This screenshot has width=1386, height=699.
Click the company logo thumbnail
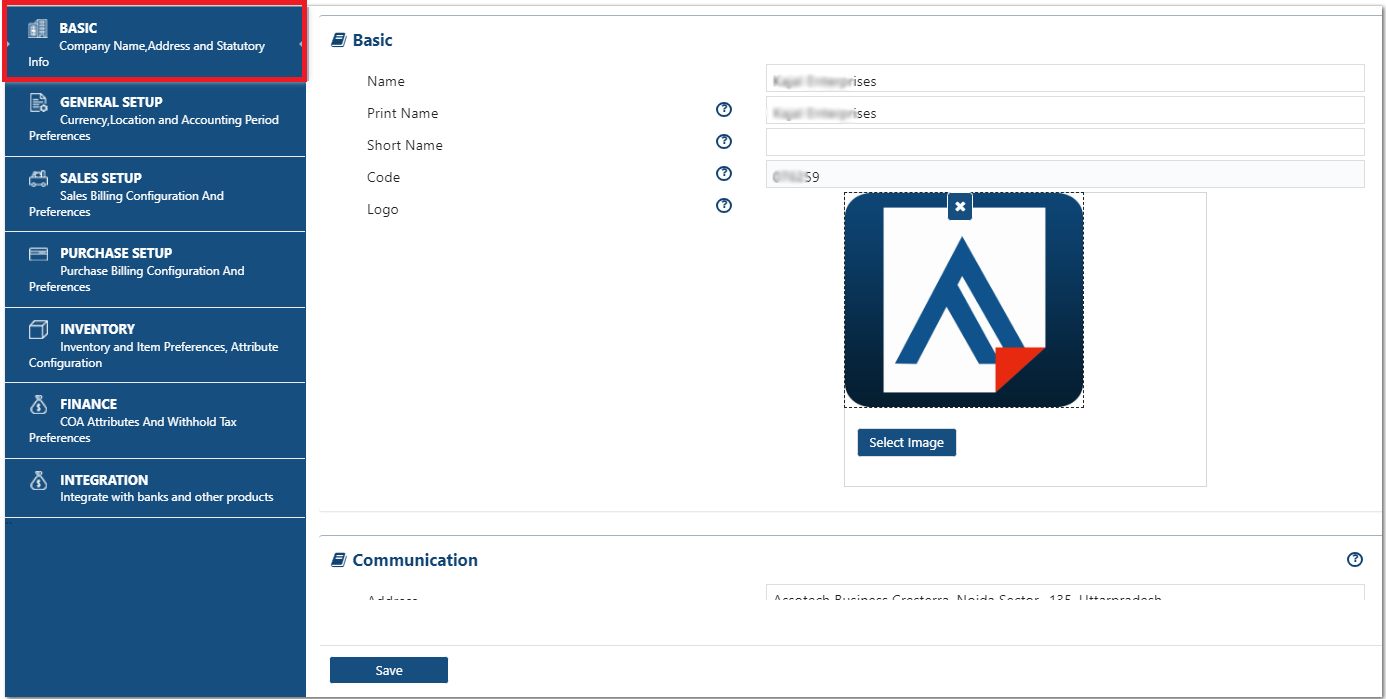click(964, 300)
